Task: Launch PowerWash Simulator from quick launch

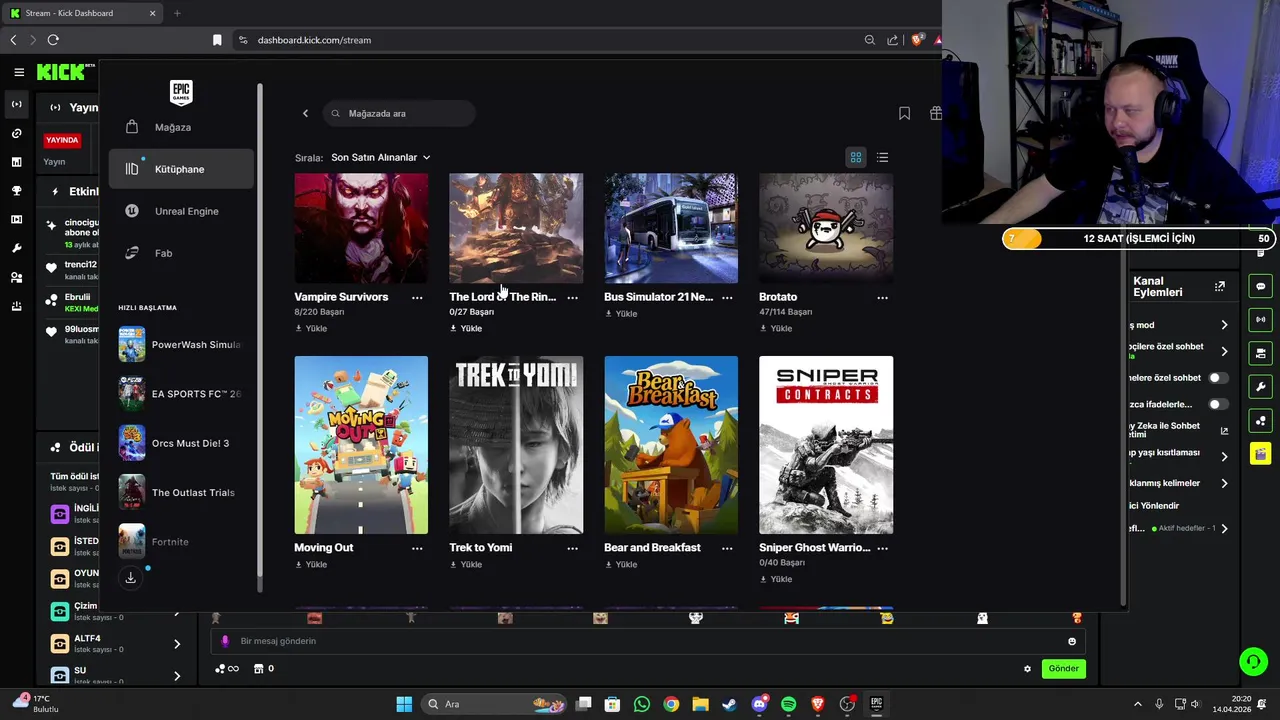Action: coord(180,344)
